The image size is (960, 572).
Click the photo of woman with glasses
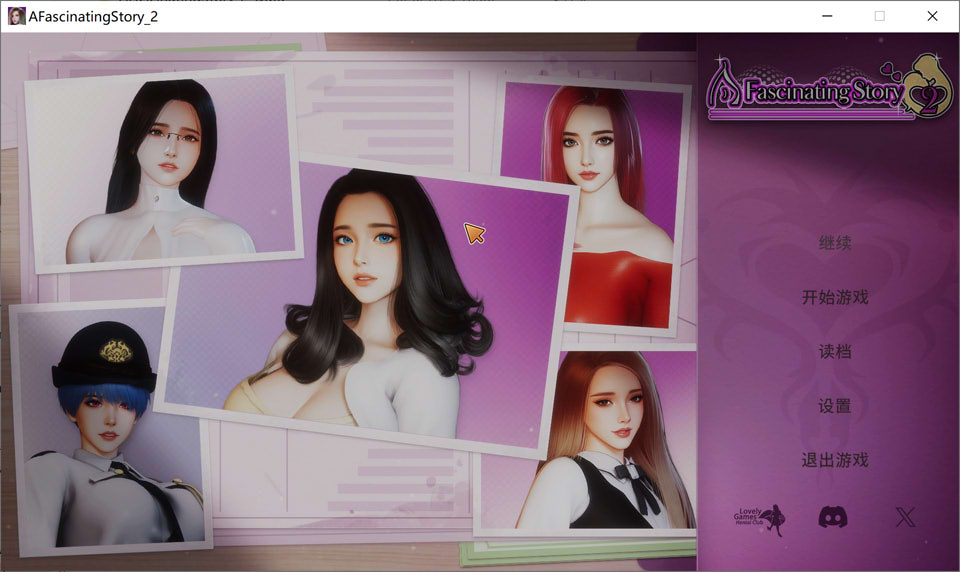click(x=160, y=170)
